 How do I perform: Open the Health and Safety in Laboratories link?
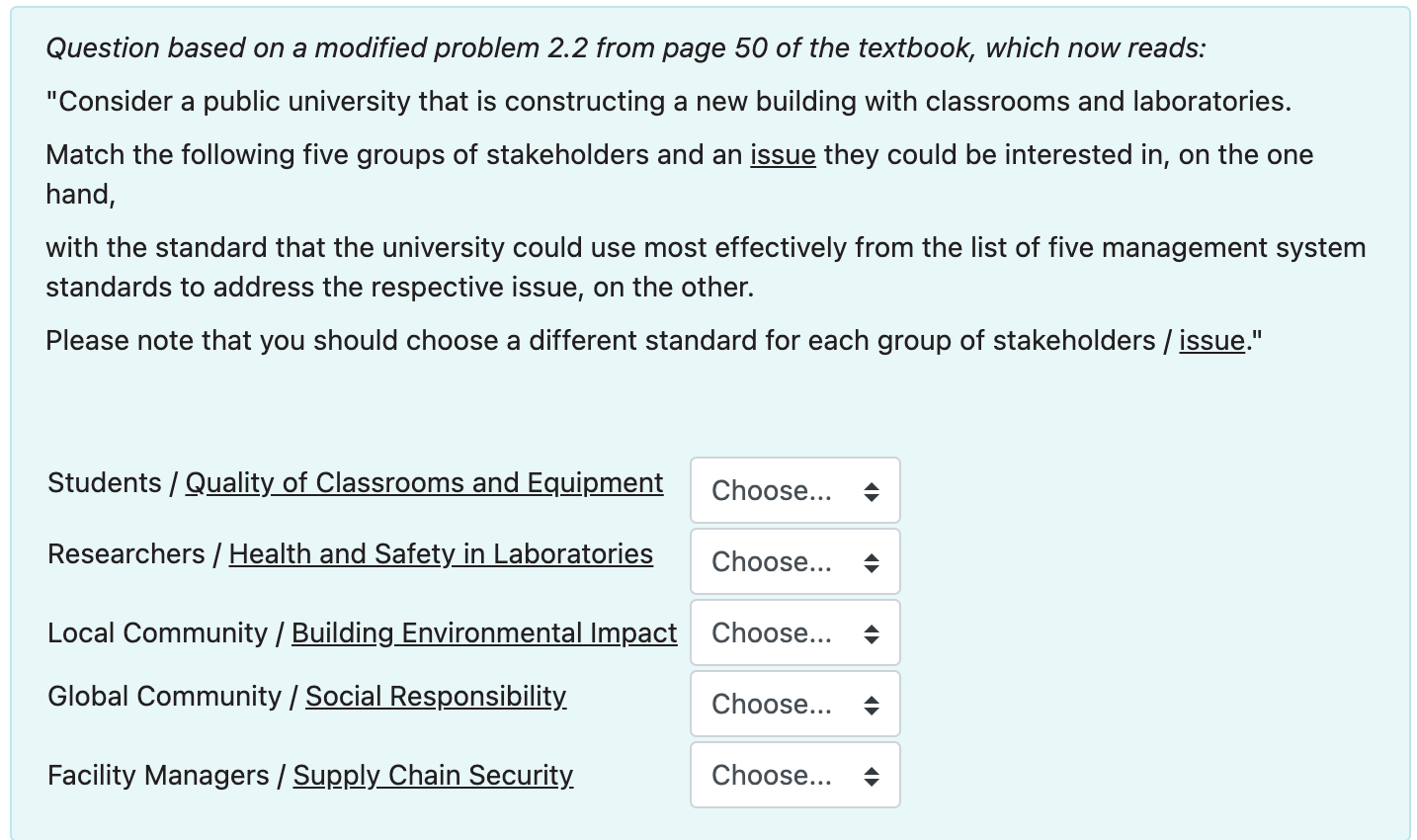pyautogui.click(x=441, y=553)
